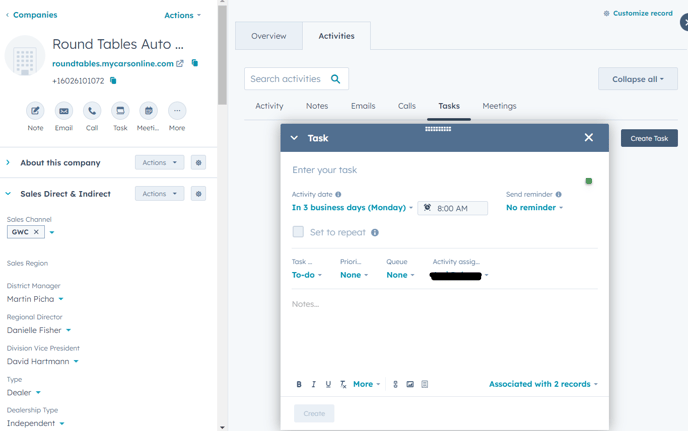Collapse the Task dialog header chevron

tap(294, 138)
